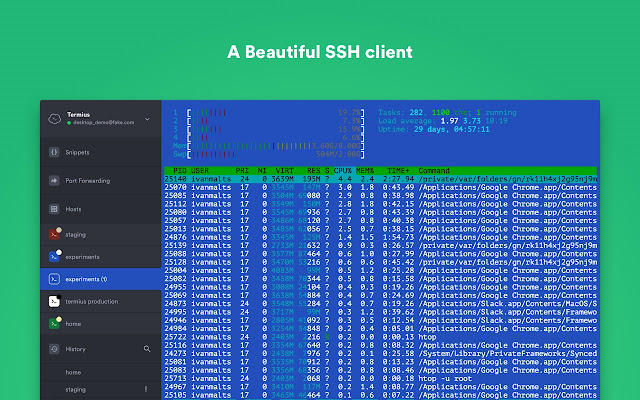Screen dimensions: 640x400
Task: Sort htop list by RES column
Action: click(x=313, y=171)
